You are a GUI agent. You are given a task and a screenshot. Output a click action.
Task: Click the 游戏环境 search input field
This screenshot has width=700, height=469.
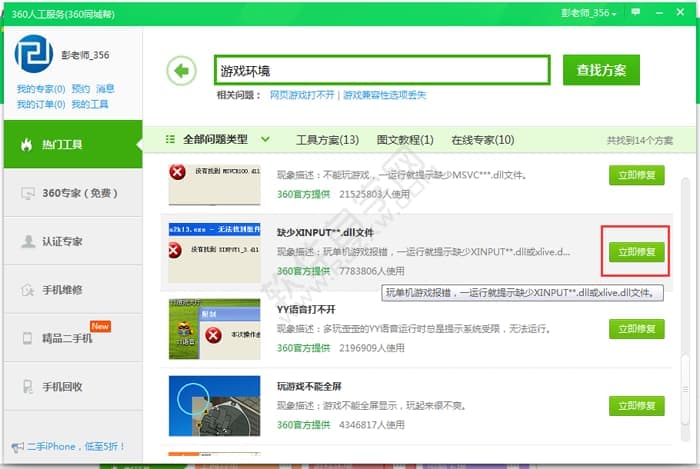pyautogui.click(x=380, y=71)
